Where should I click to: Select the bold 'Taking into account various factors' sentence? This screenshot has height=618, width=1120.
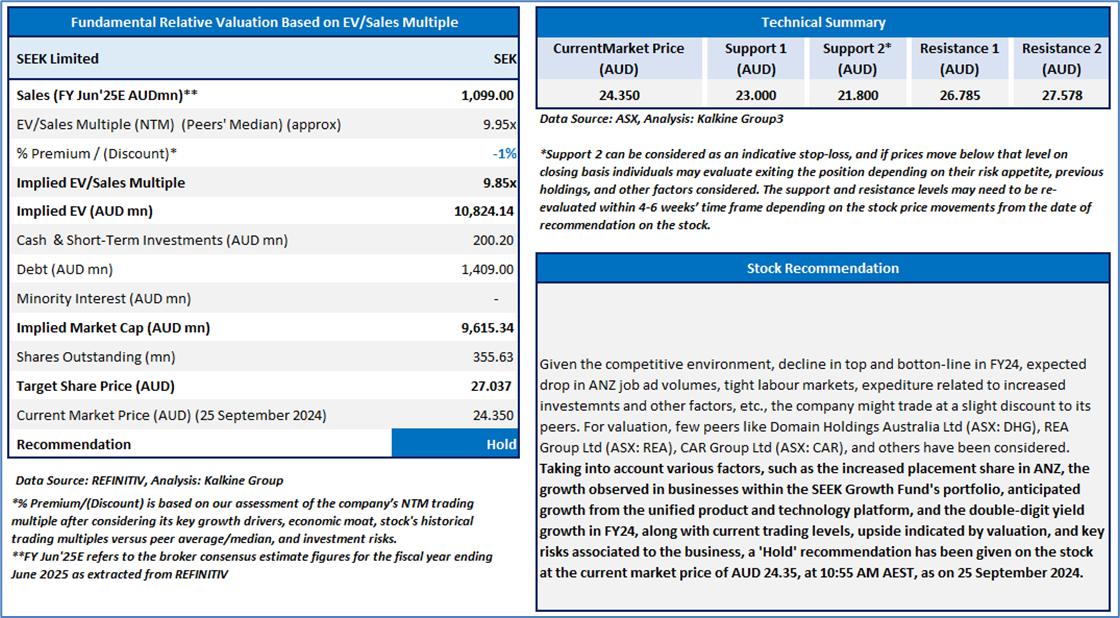(822, 522)
